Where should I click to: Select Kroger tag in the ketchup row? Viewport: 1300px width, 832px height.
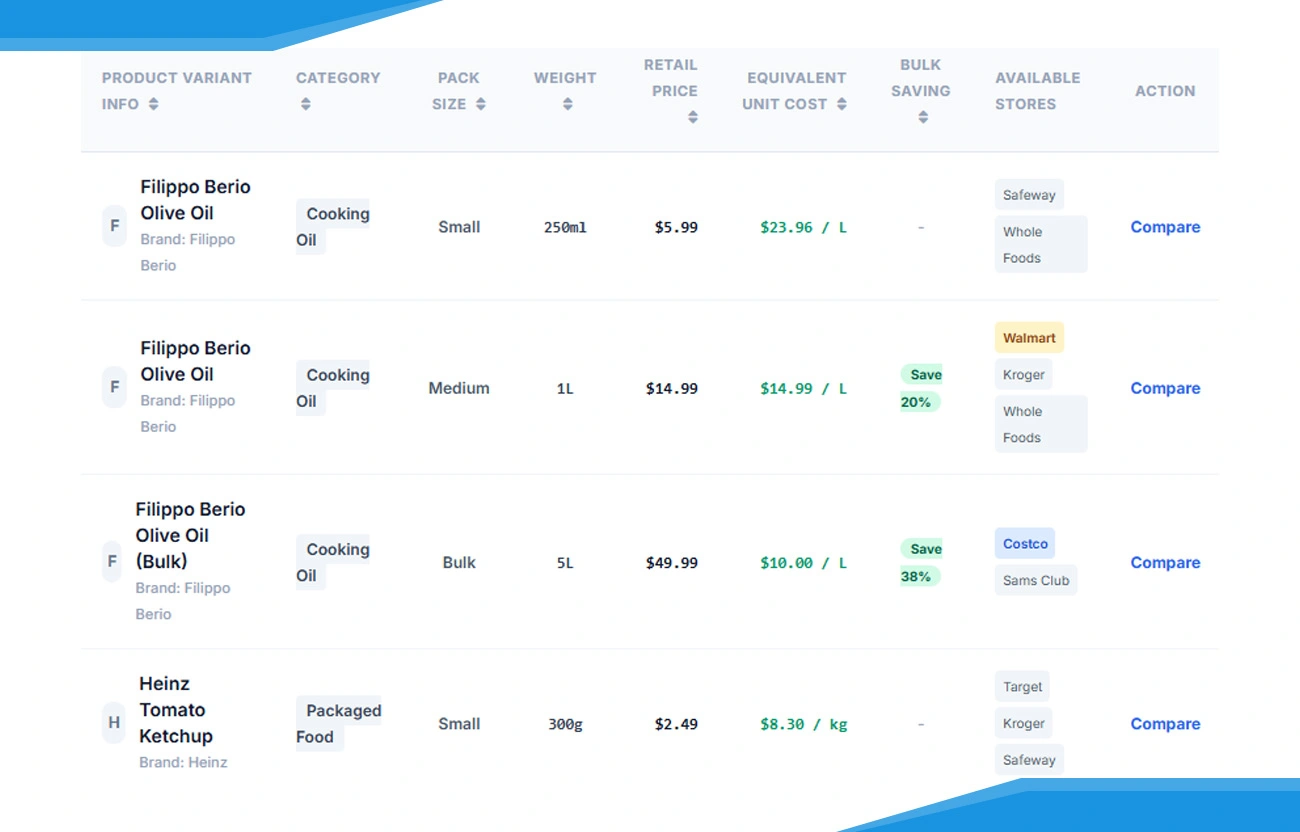[1024, 723]
